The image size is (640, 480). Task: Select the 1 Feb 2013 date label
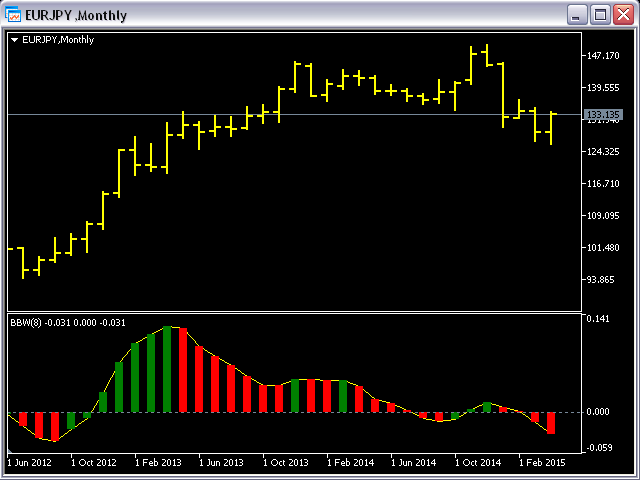pos(157,463)
